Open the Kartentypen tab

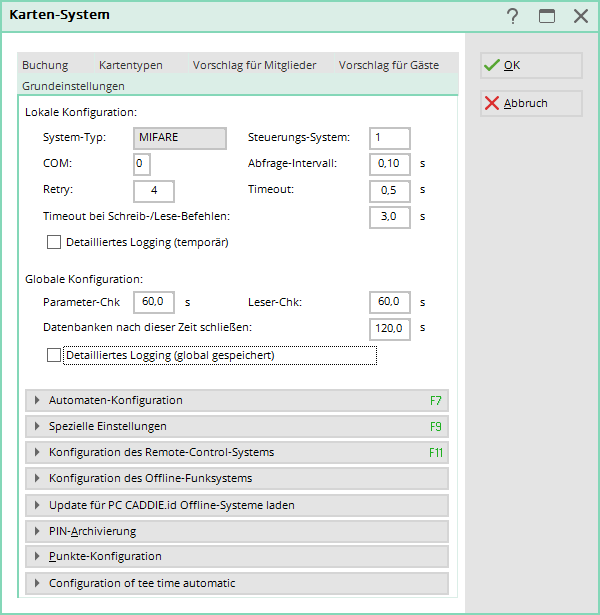[x=130, y=65]
